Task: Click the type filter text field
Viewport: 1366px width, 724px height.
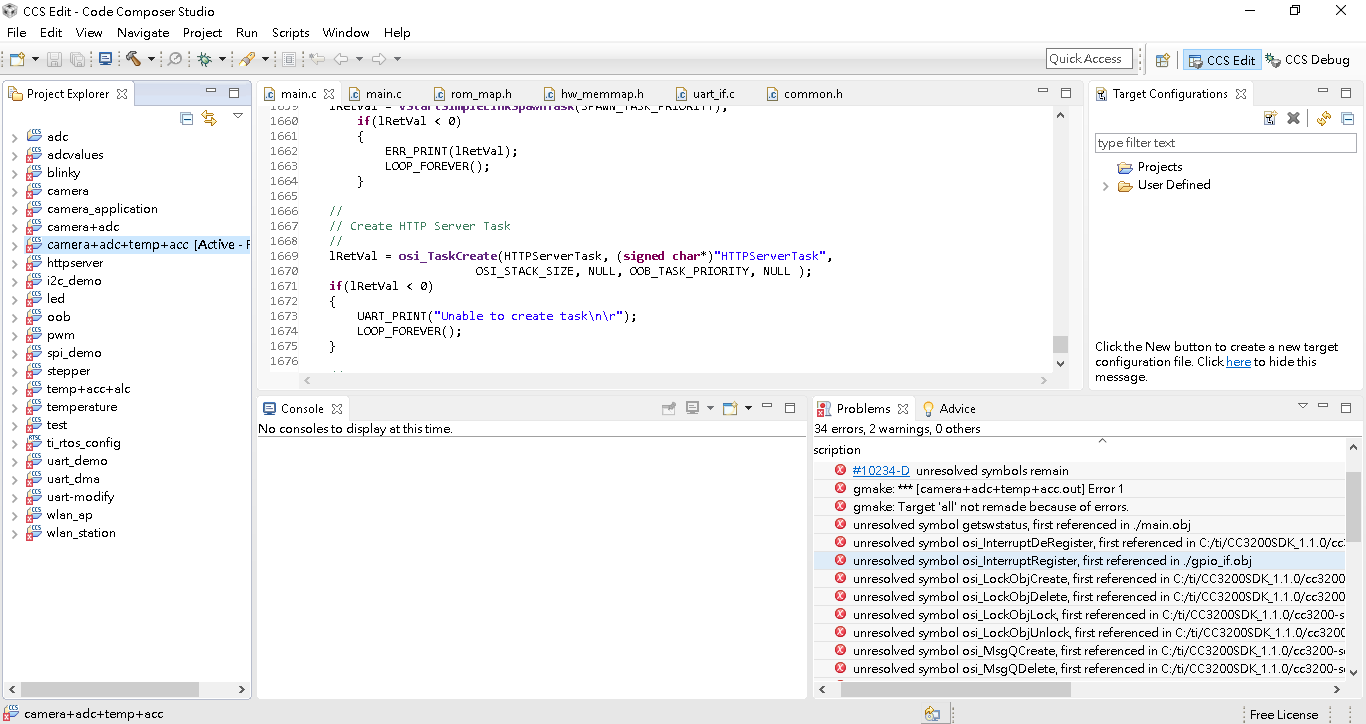Action: coord(1225,143)
